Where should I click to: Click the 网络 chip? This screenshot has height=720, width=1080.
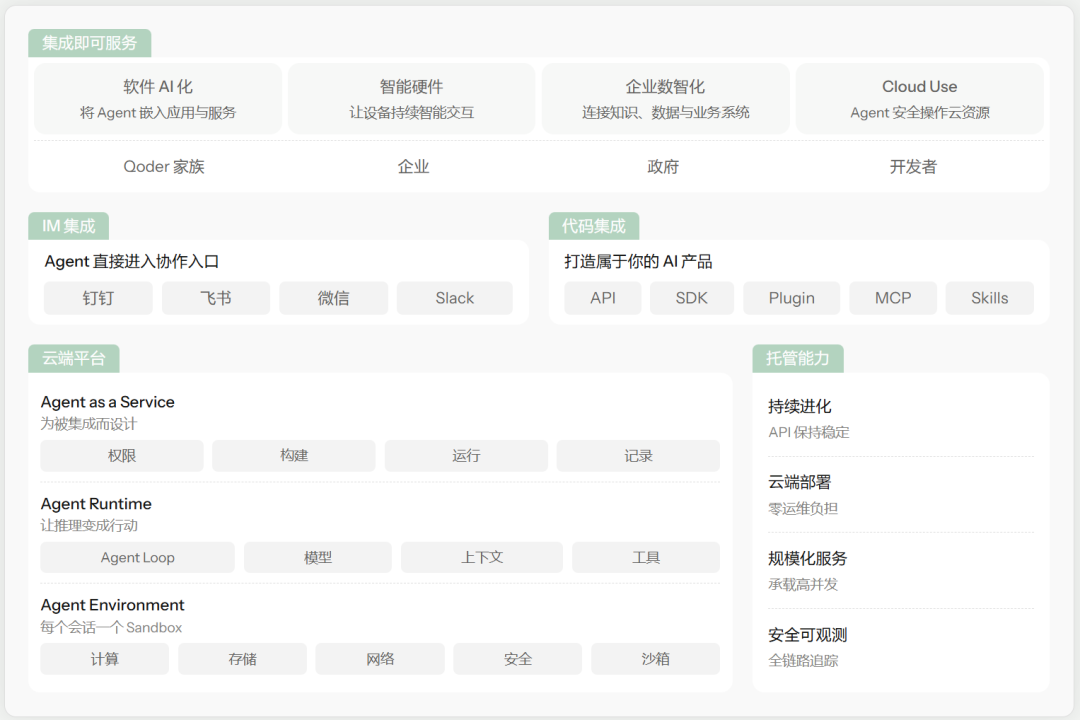380,659
